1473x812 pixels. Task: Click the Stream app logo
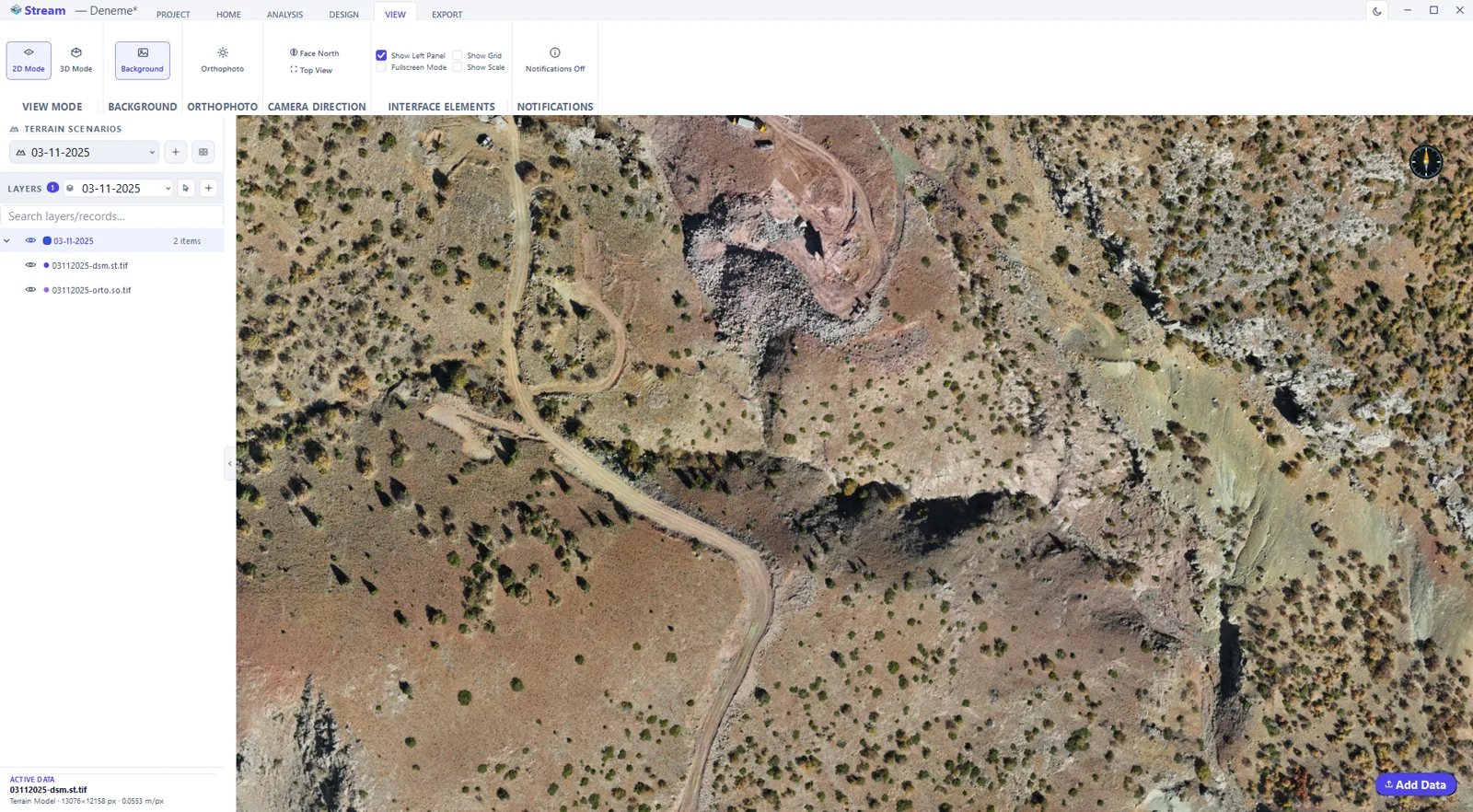point(16,10)
